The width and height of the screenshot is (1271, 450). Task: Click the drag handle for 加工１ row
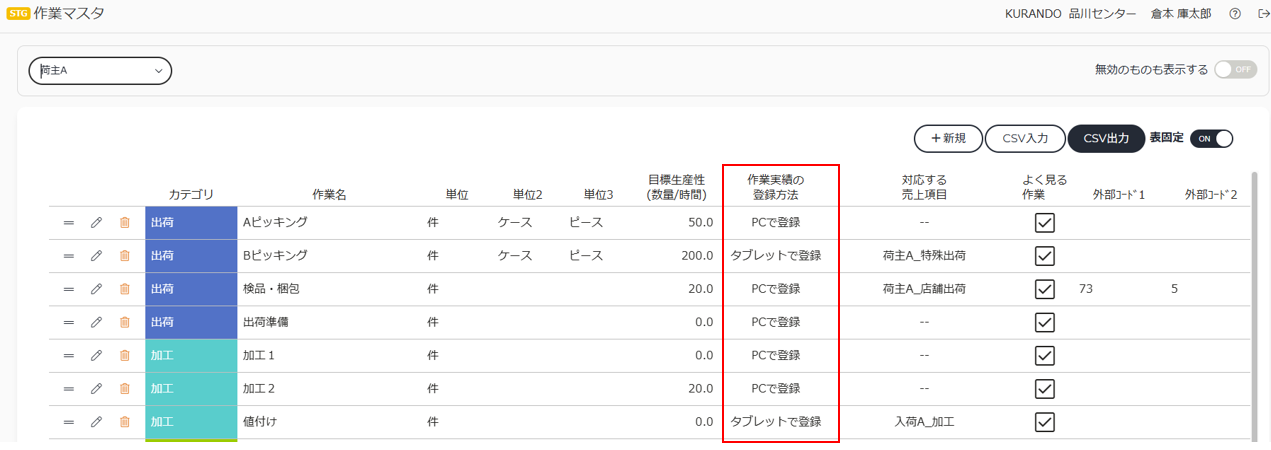(69, 355)
